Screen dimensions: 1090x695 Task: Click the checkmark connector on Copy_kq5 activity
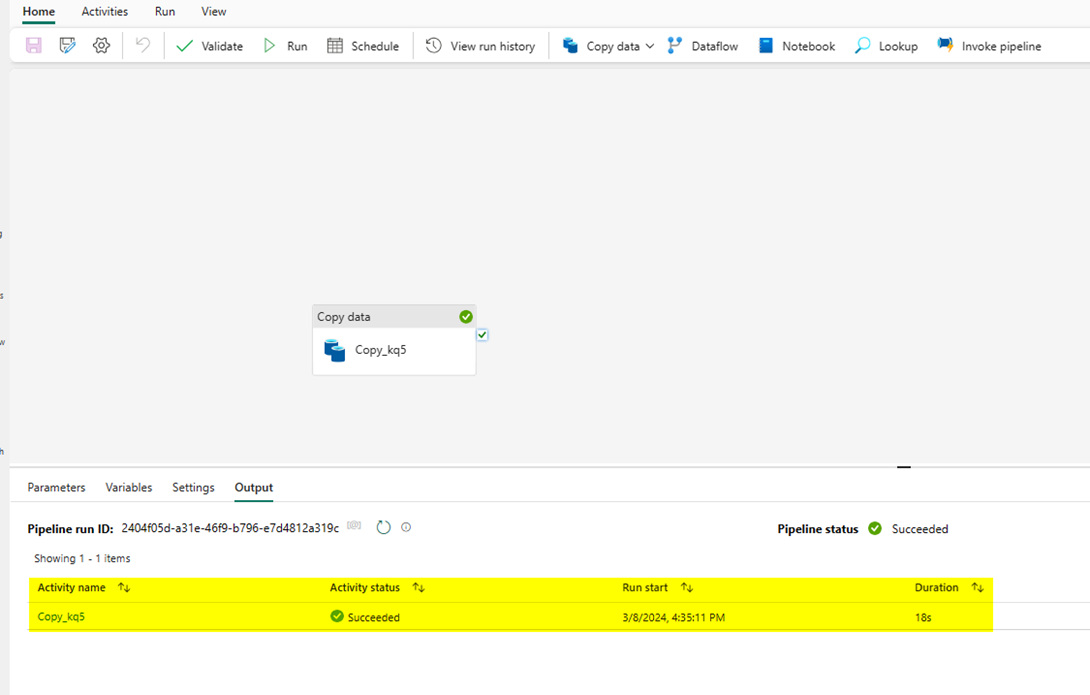482,335
